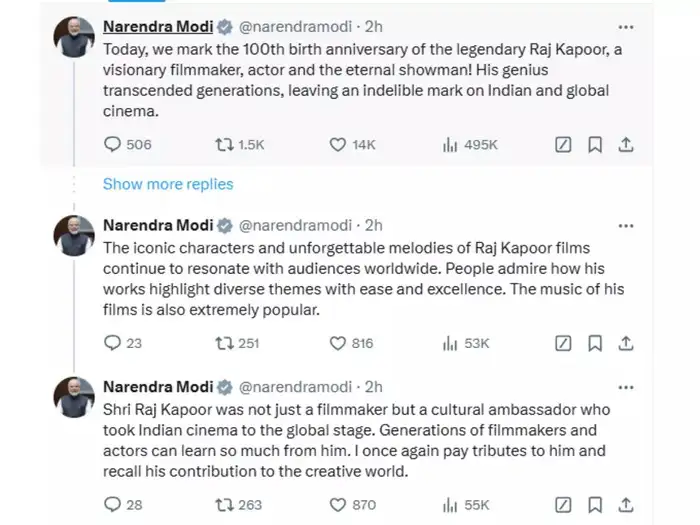
Task: Reply to the 100th birth anniversary tweet
Action: pyautogui.click(x=113, y=144)
